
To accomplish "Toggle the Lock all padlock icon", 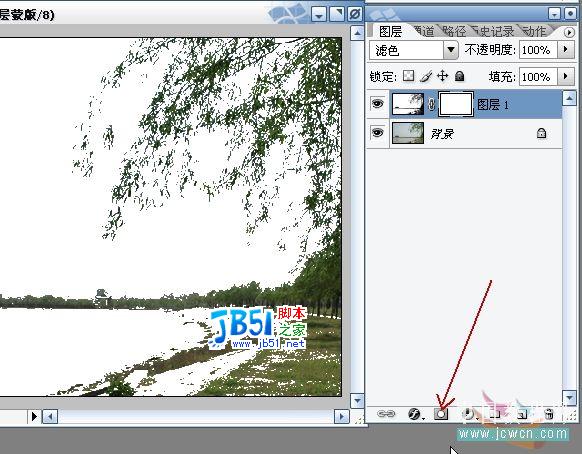I will point(460,76).
